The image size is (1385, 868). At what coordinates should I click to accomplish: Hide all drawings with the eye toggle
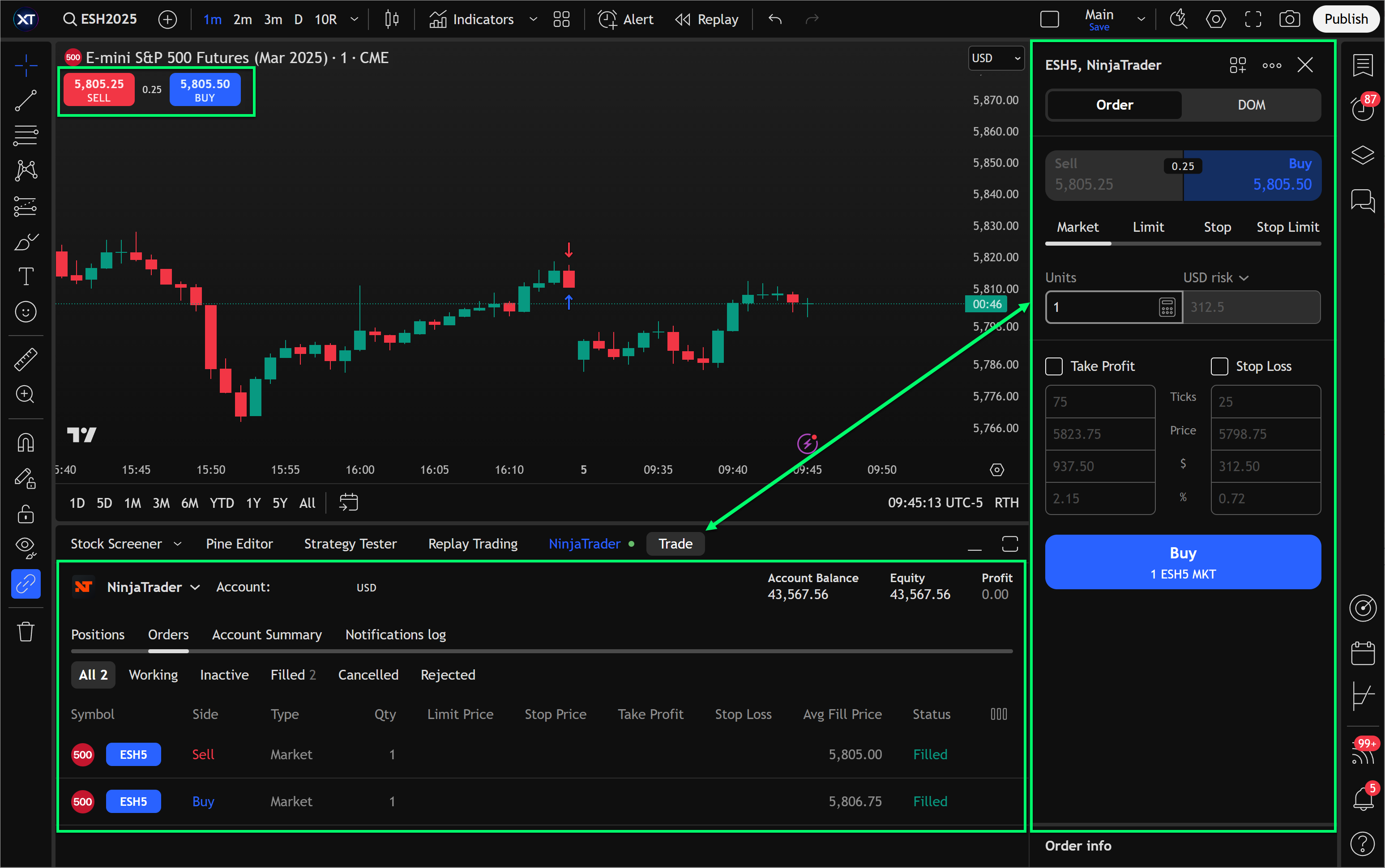[x=25, y=546]
